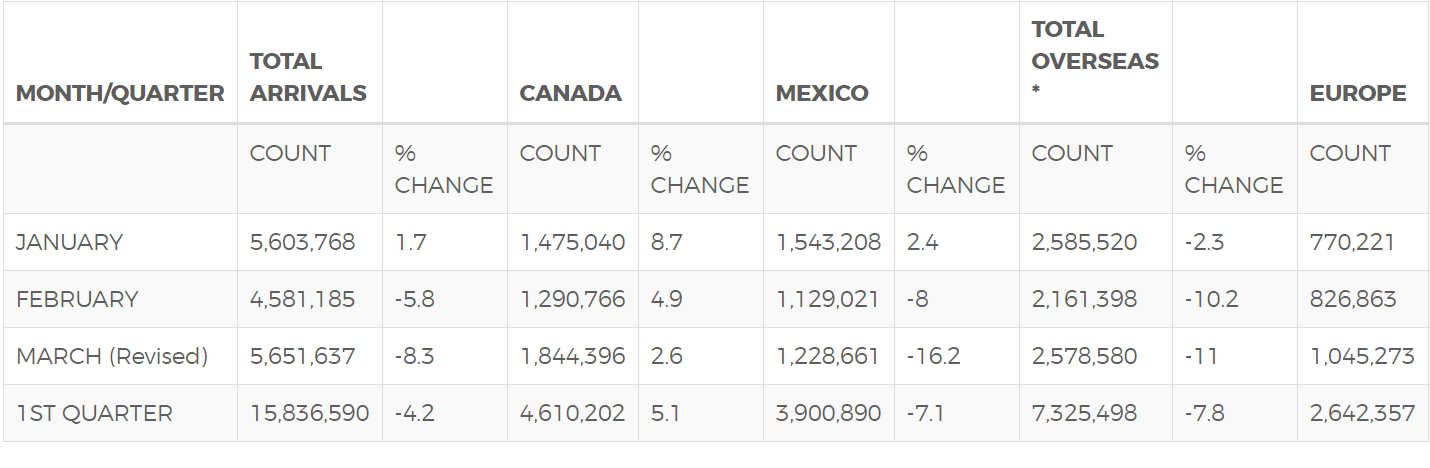
Task: Select the CANADA column header
Action: (x=570, y=93)
